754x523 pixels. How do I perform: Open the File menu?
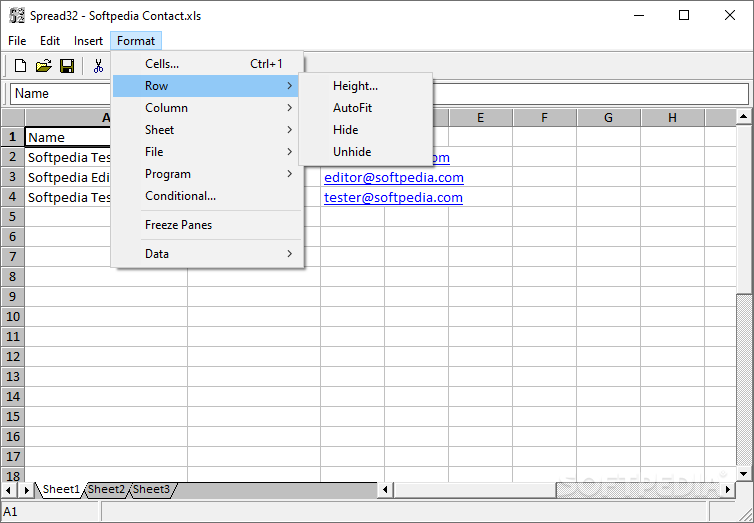tap(17, 41)
